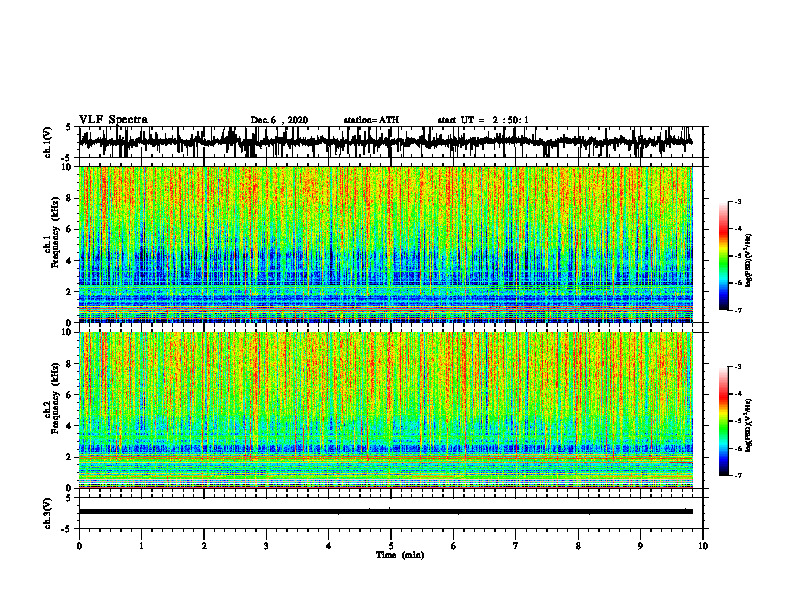The image size is (792, 612).
Task: Click the ch.3 voltage trace bar
Action: coord(386,512)
